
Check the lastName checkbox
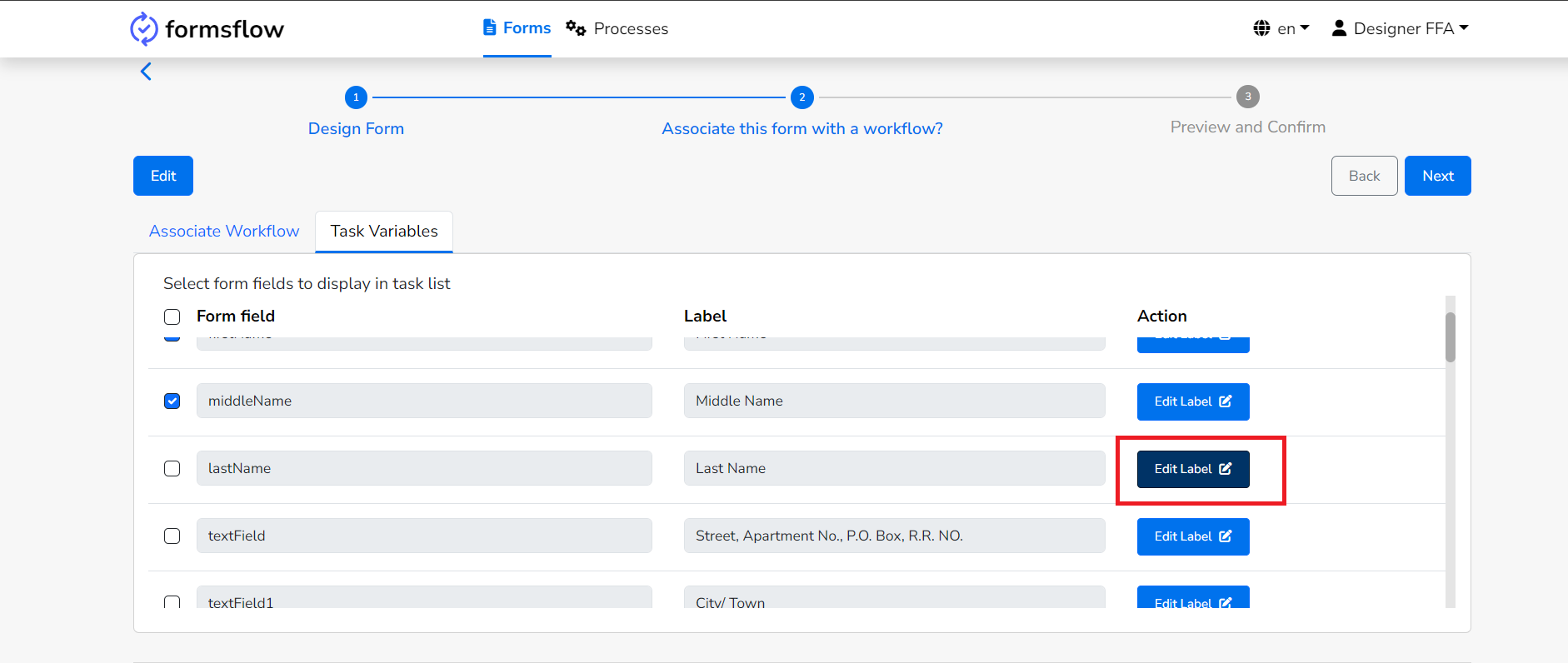[172, 469]
